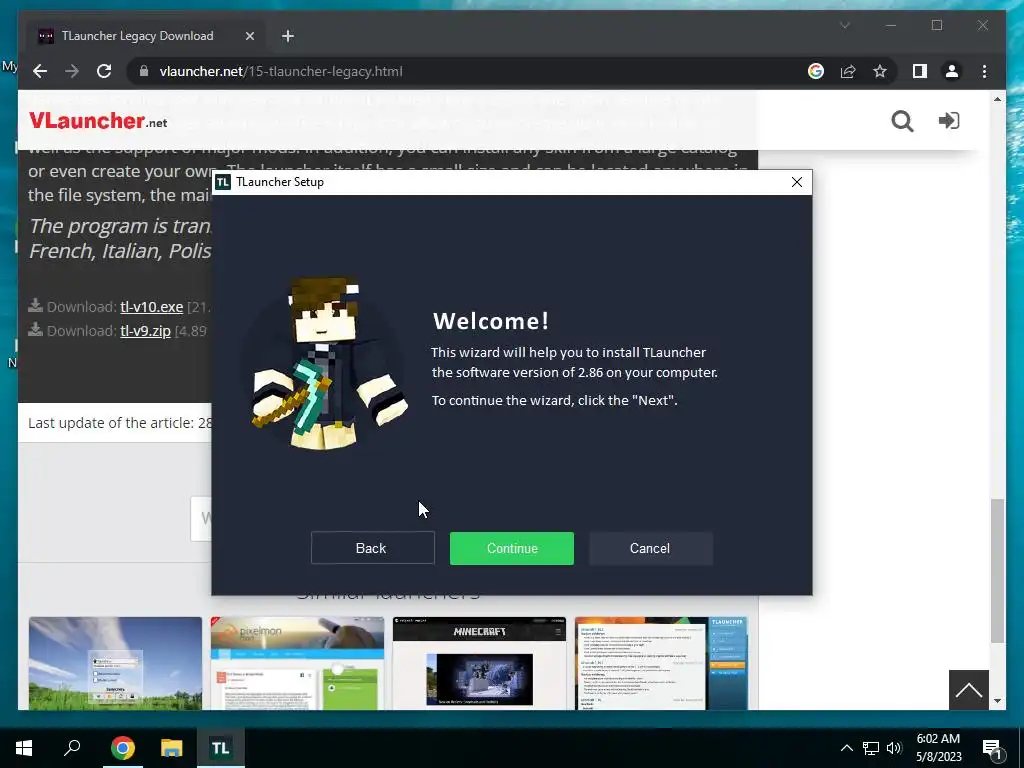Screen dimensions: 1024x768
Task: Open Windows notification center icon
Action: [x=992, y=748]
